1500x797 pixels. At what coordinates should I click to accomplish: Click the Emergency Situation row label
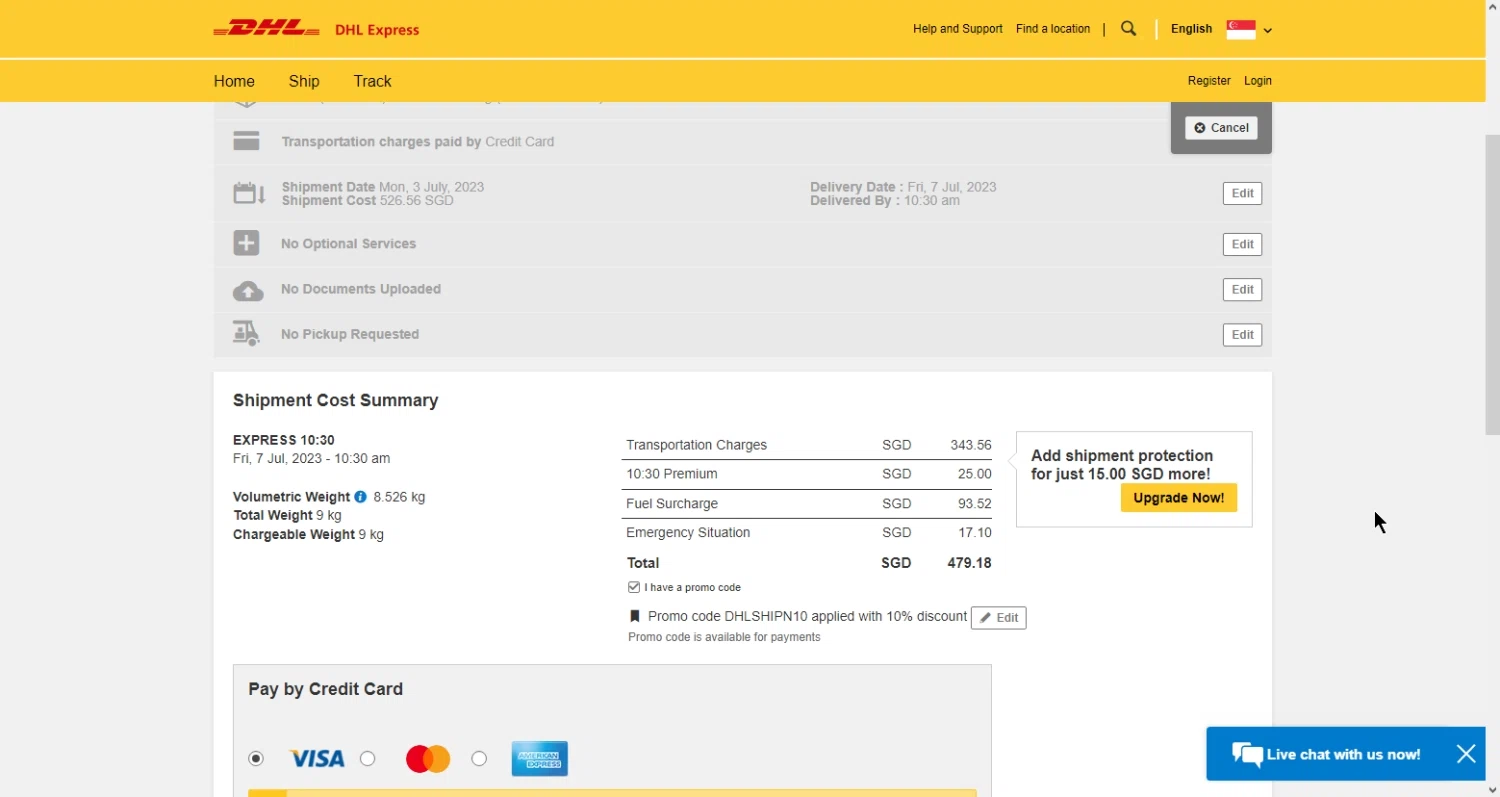[x=688, y=533]
